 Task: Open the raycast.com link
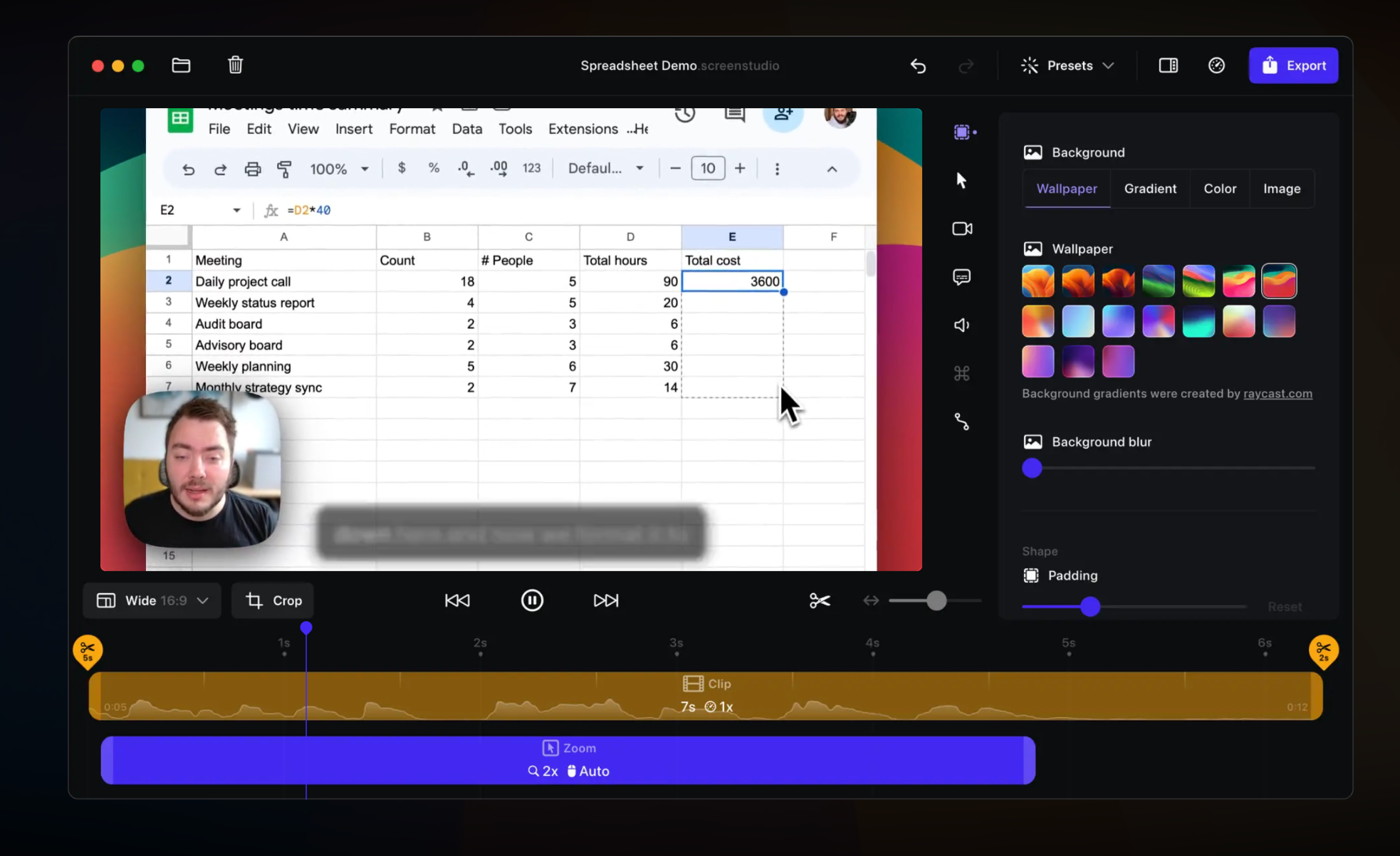click(x=1278, y=394)
